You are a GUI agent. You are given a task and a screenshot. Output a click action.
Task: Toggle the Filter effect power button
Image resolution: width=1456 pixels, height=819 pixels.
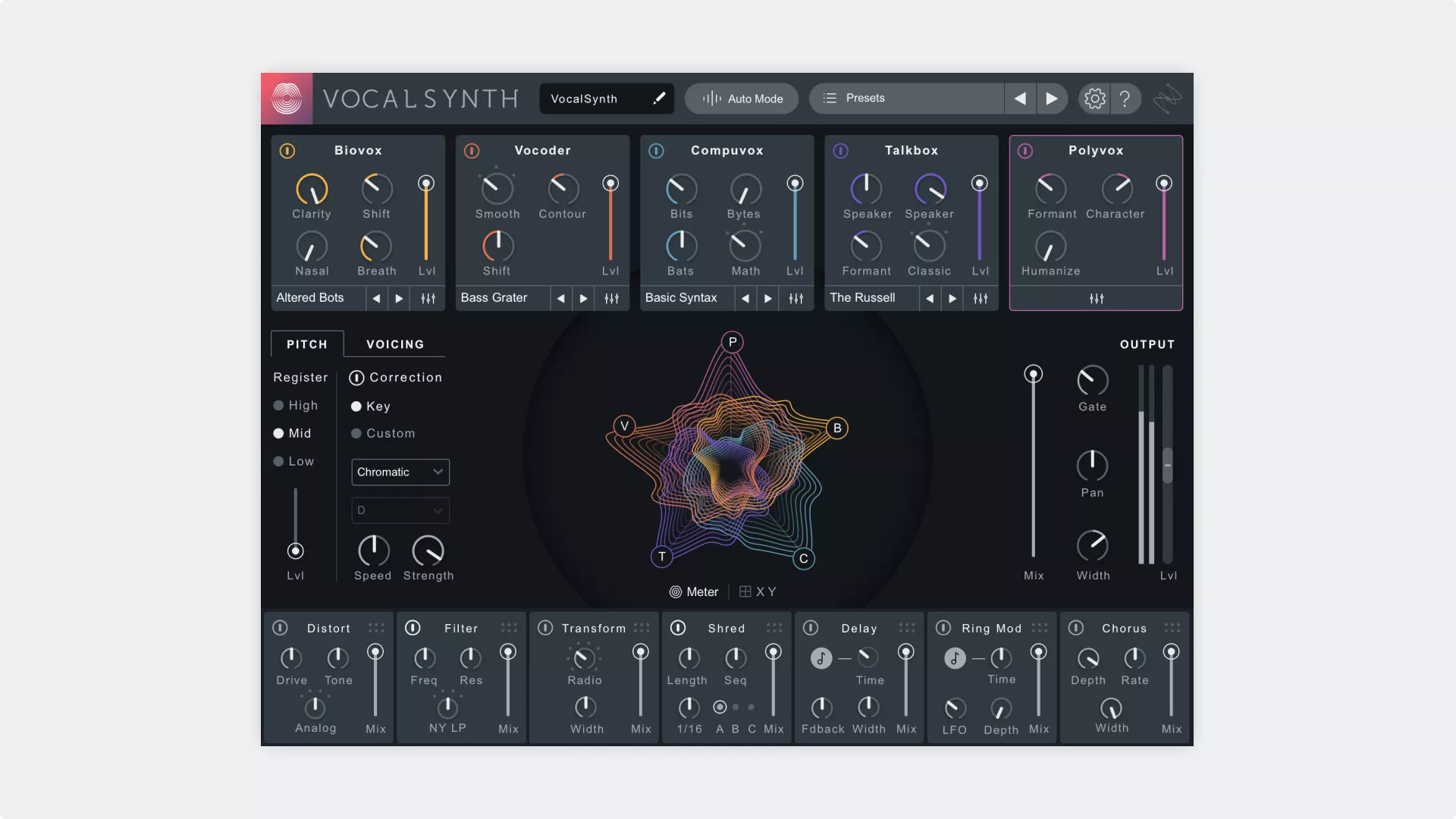[413, 628]
